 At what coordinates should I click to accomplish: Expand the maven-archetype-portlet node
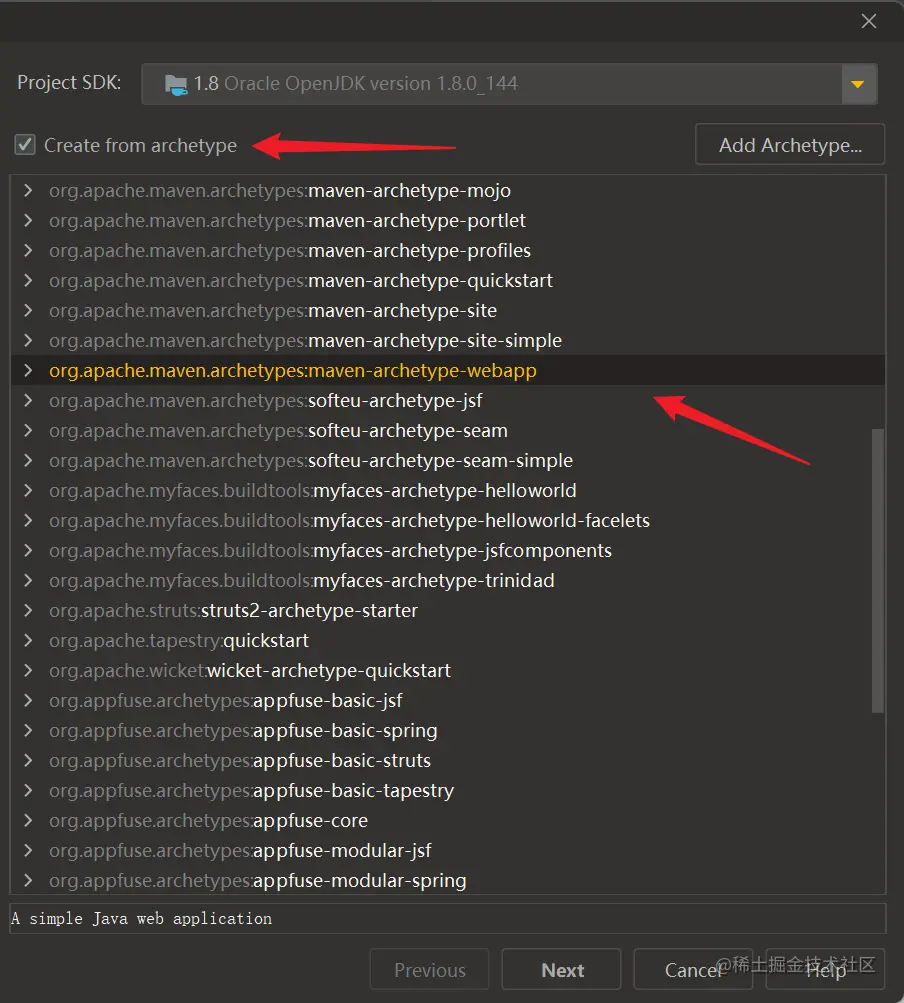[28, 220]
